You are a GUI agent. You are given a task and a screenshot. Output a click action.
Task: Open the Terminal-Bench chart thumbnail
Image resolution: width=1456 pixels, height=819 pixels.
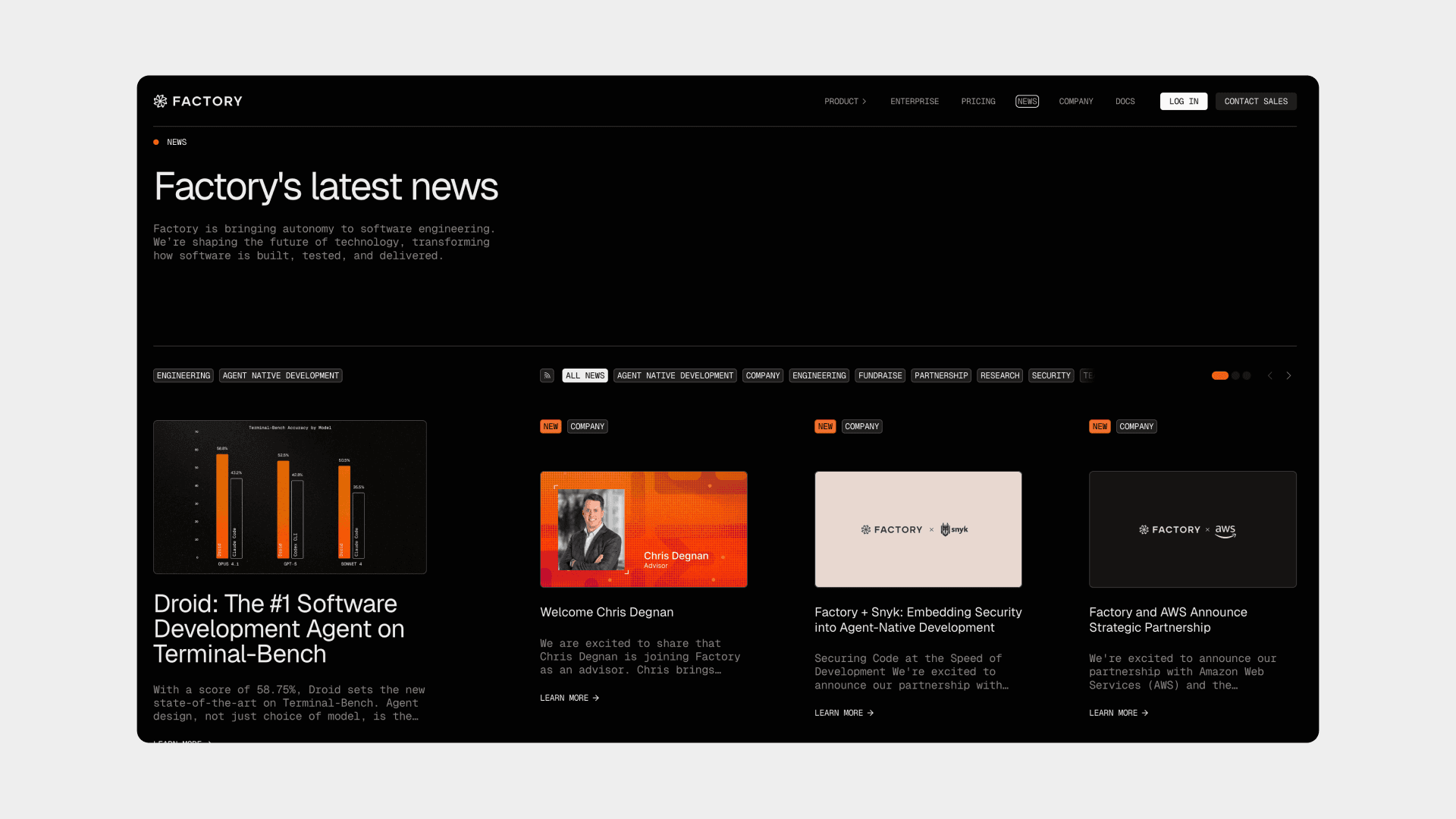(x=290, y=497)
